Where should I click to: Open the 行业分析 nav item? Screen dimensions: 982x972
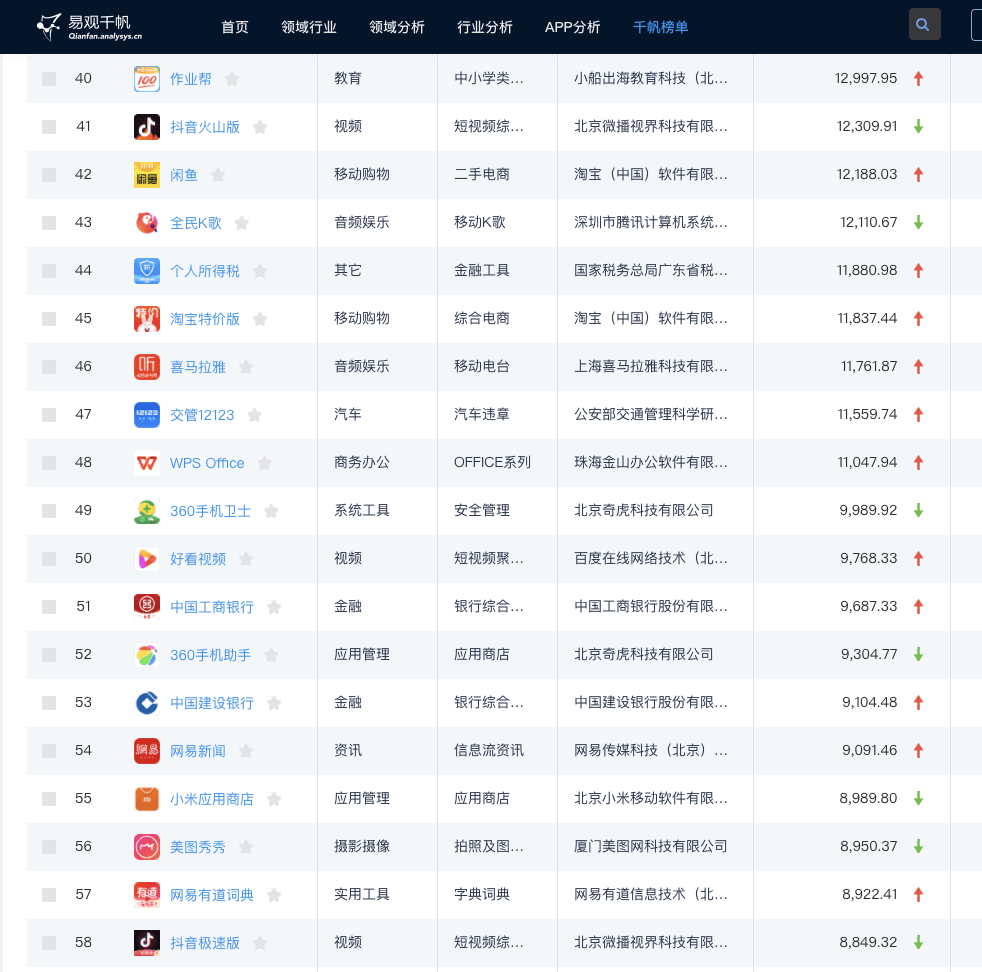tap(485, 27)
